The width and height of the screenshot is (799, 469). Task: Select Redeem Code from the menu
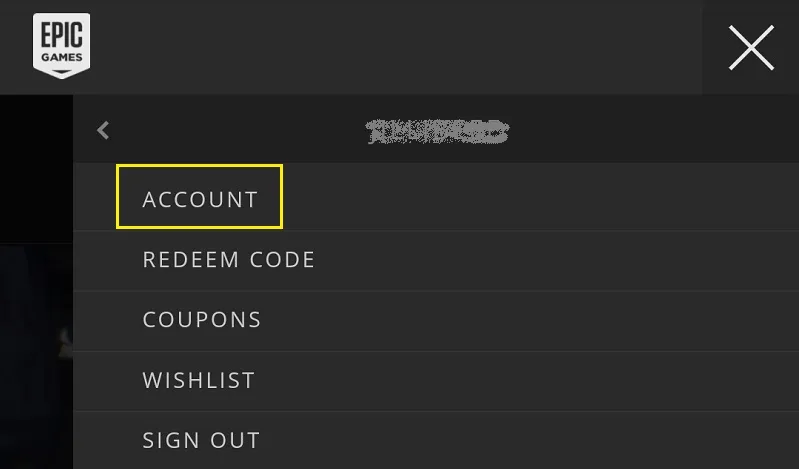click(x=229, y=259)
